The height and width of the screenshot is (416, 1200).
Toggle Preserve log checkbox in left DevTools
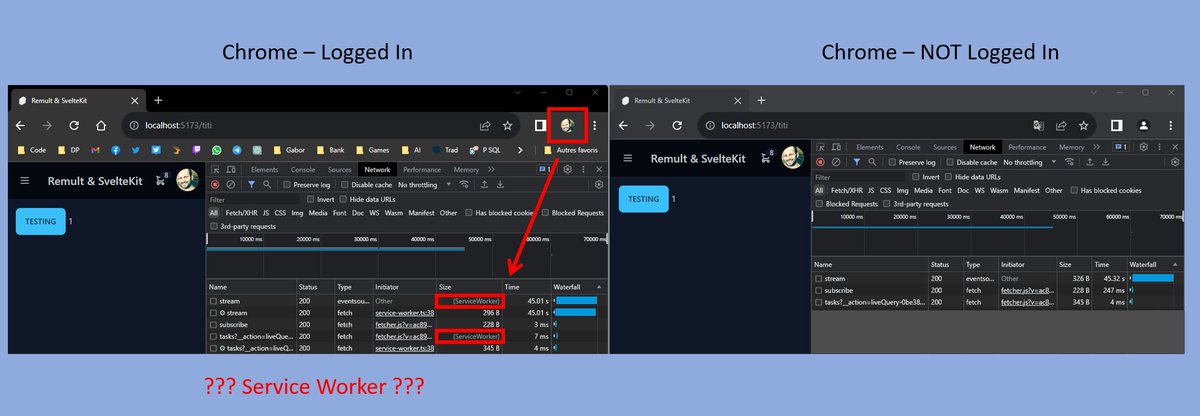(287, 185)
